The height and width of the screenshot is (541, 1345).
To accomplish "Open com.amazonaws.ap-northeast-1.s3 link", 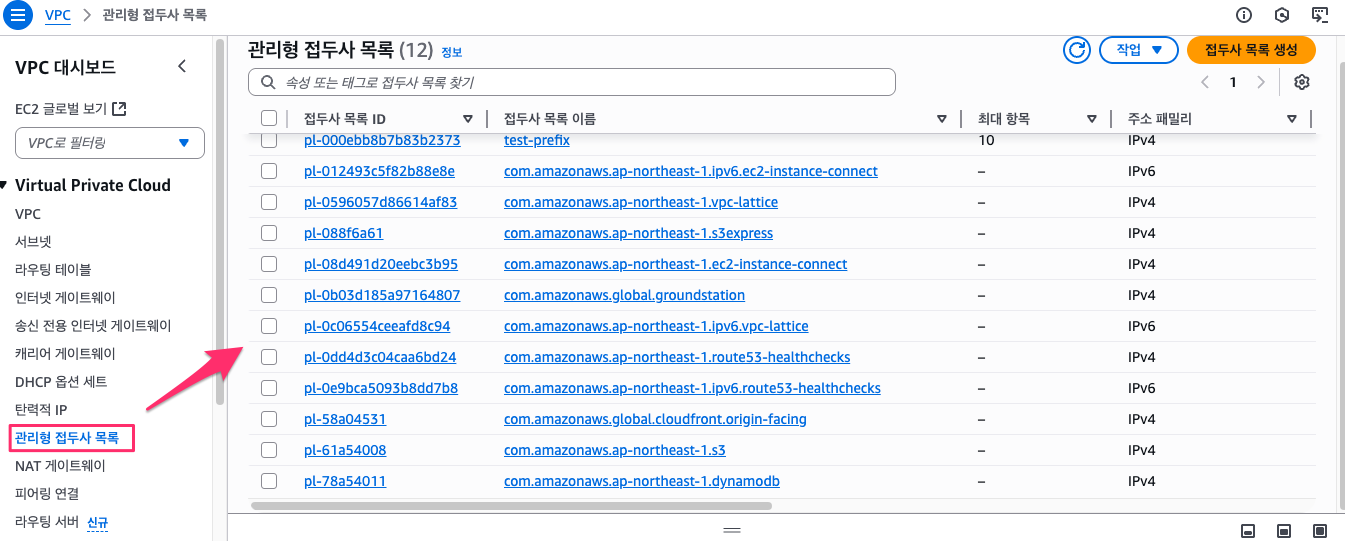I will (615, 450).
